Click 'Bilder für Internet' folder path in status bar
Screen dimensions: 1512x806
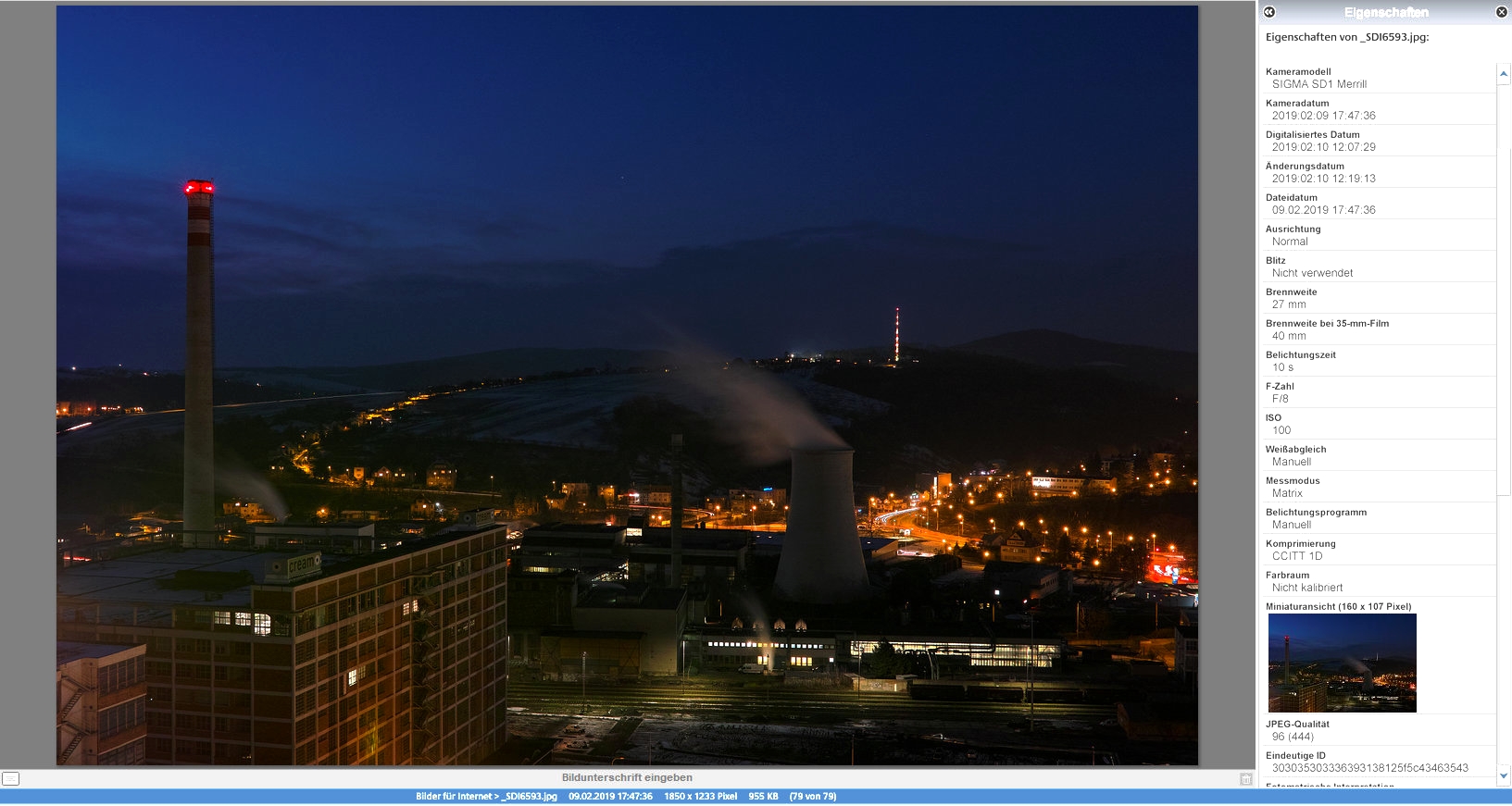(x=454, y=797)
